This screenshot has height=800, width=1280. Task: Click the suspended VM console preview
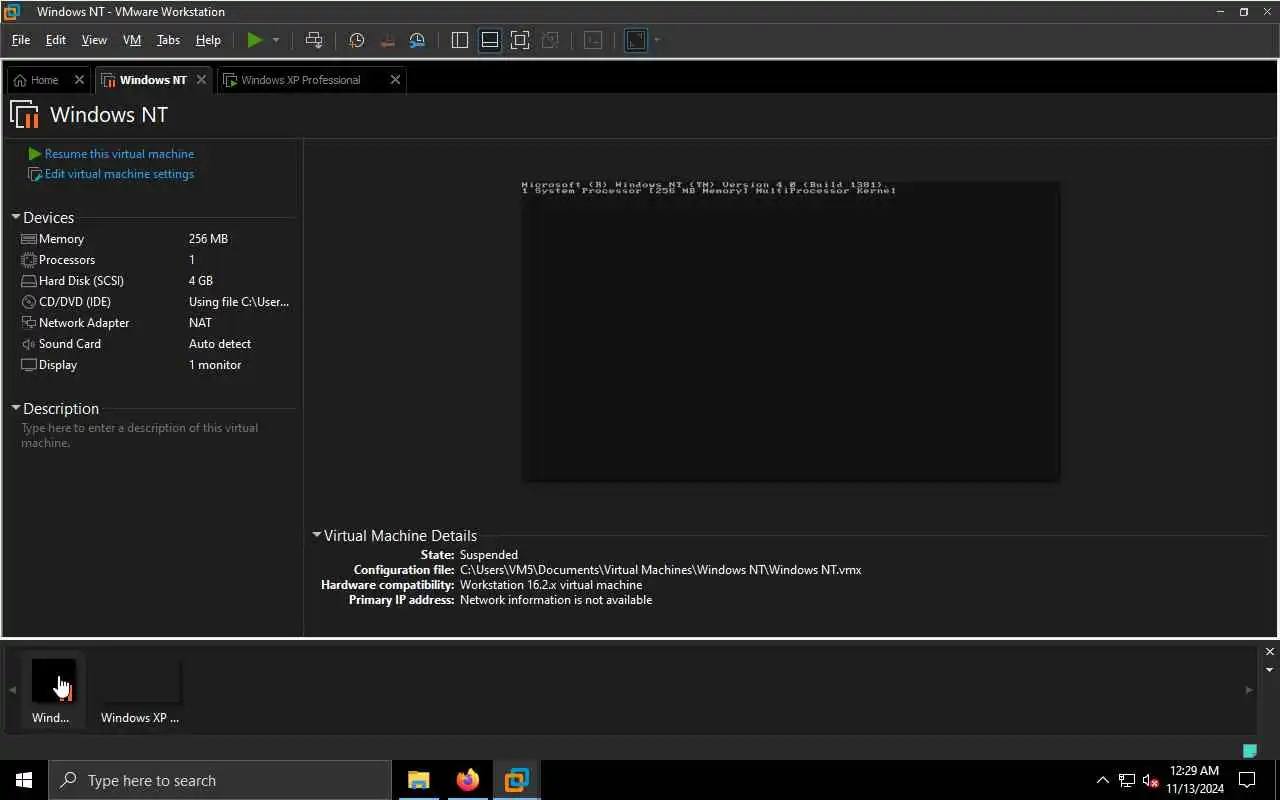(x=790, y=330)
